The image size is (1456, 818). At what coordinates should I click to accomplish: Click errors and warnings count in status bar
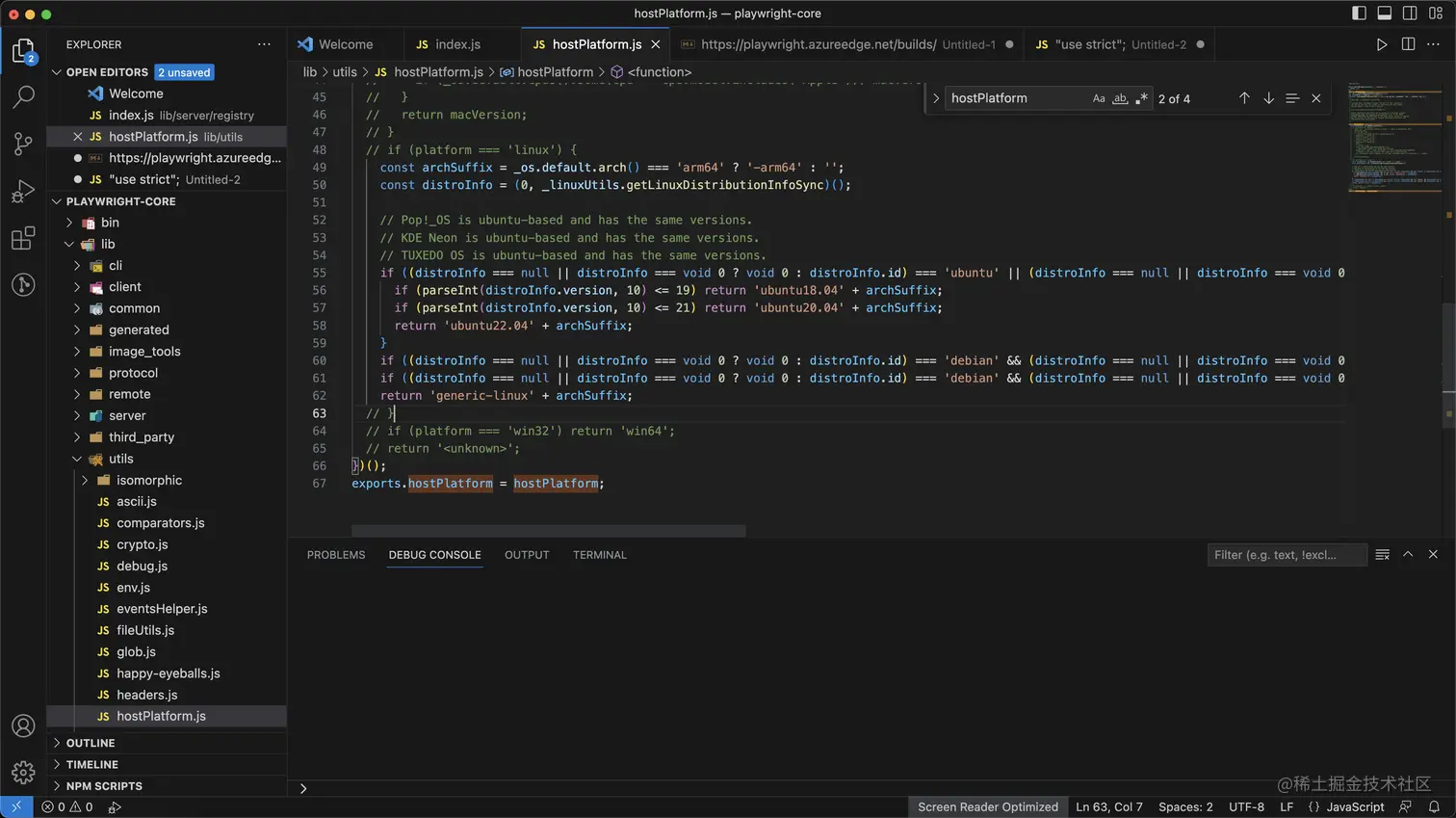(x=67, y=807)
